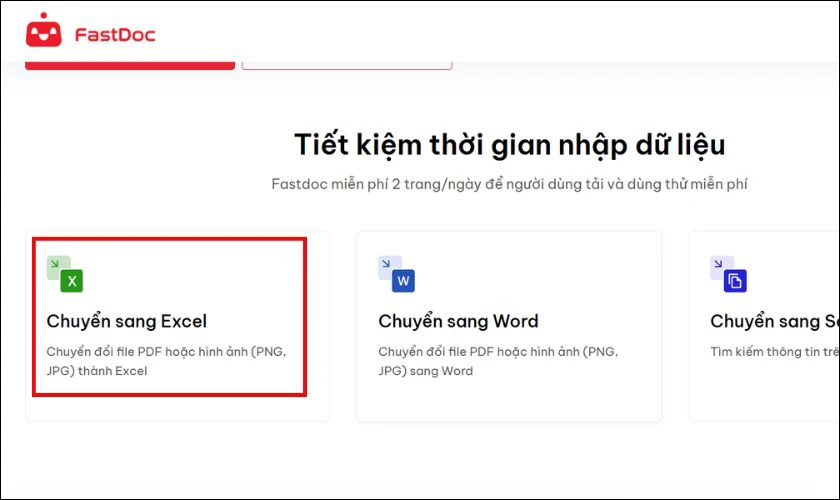Click the FastDoc robot logo icon
This screenshot has height=500, width=840.
click(43, 30)
